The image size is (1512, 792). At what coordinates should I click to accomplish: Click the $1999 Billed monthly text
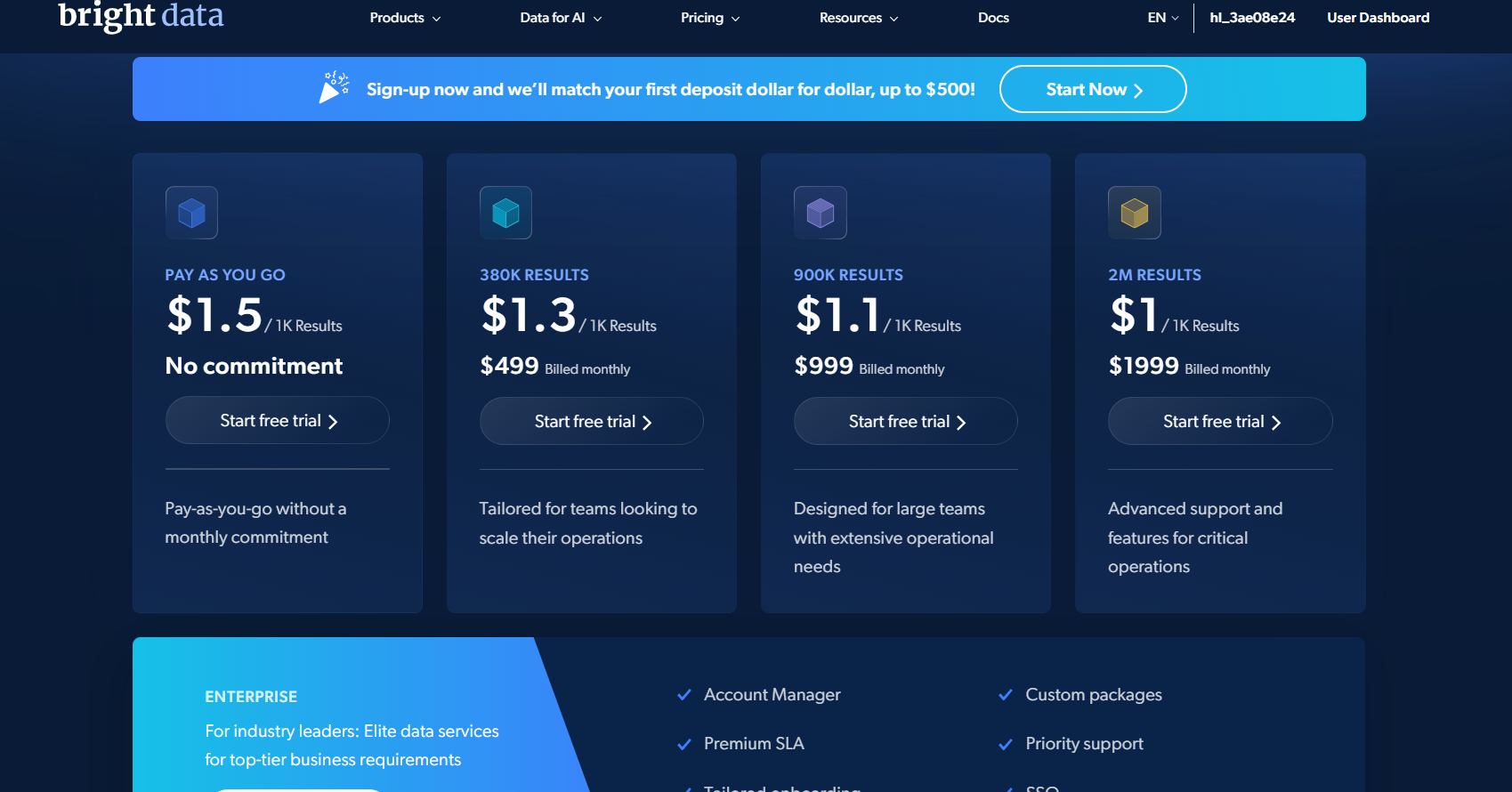pyautogui.click(x=1189, y=367)
